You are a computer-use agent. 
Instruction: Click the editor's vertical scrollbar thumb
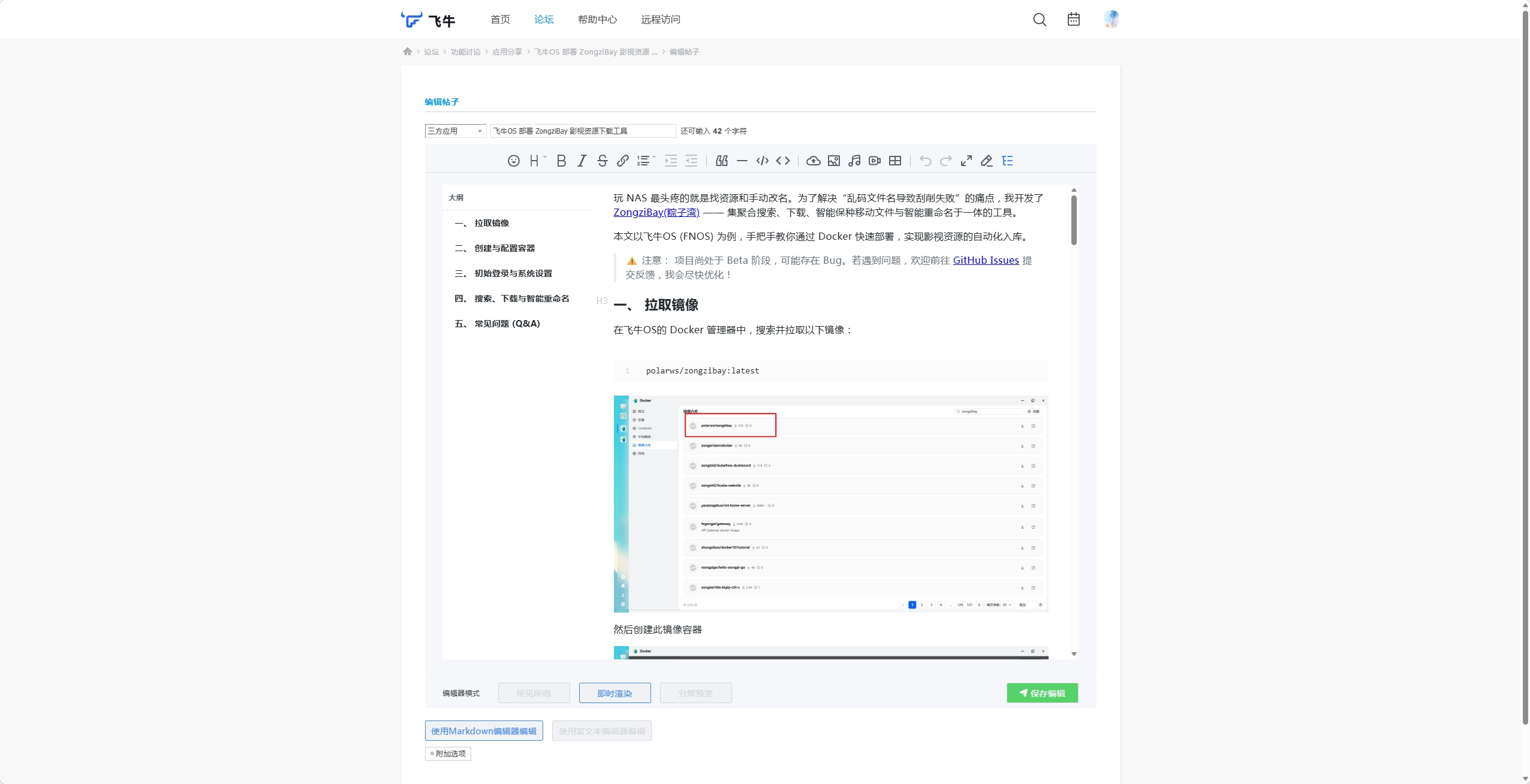click(1074, 220)
